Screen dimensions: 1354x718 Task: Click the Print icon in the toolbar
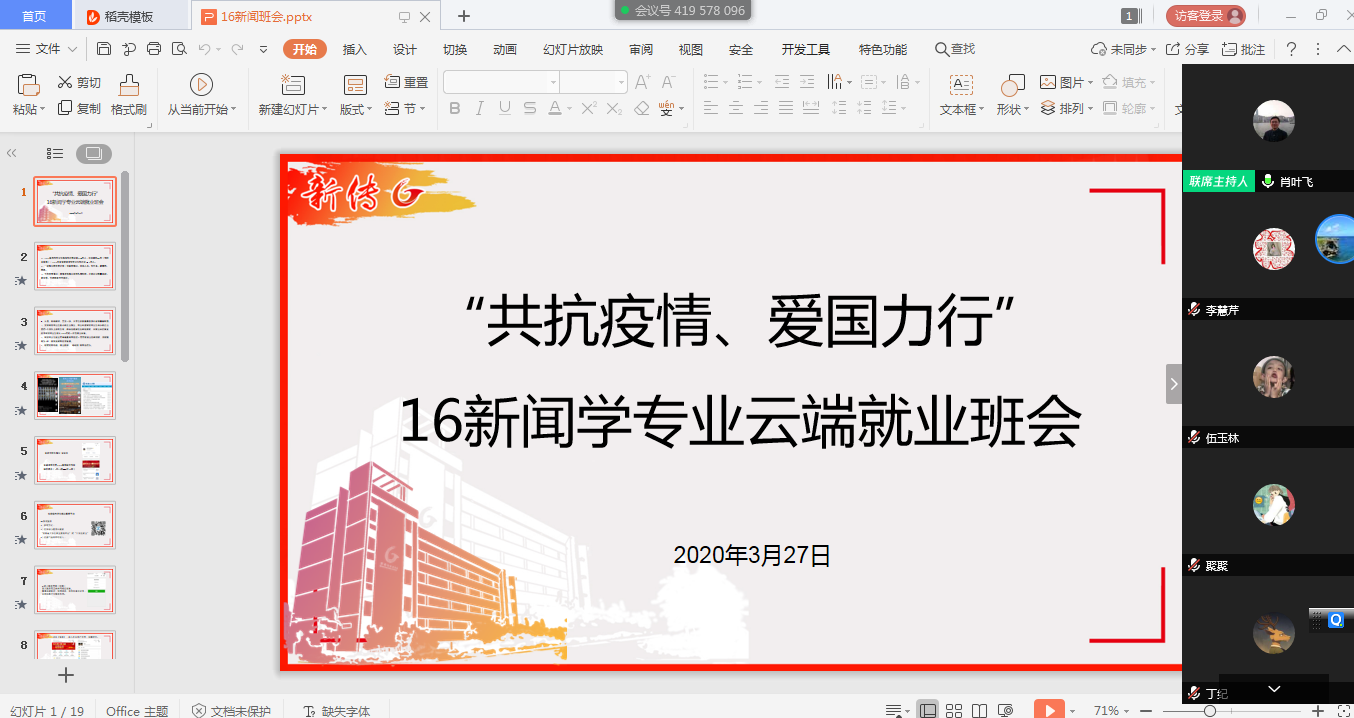(154, 49)
